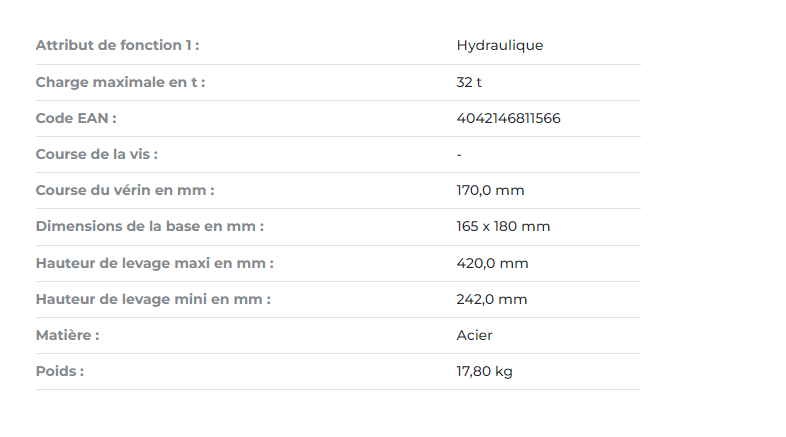Select the '17,80 kg' weight value
This screenshot has height=437, width=786.
click(x=484, y=371)
